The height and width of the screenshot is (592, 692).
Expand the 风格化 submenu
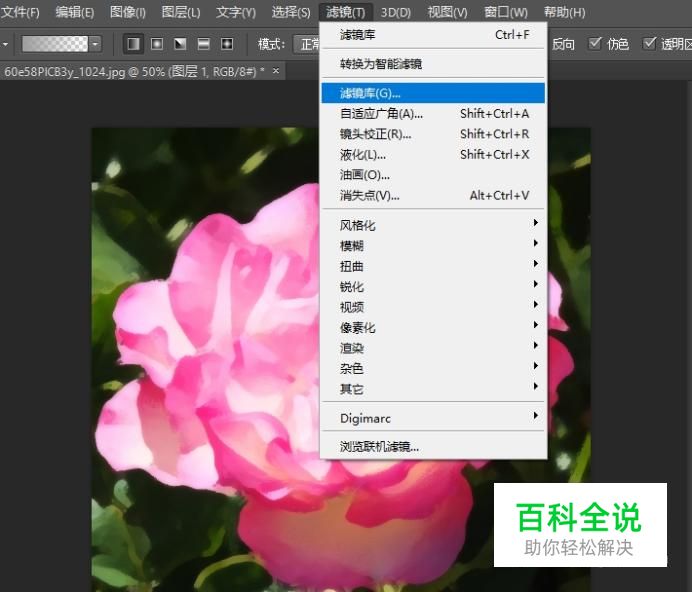point(434,225)
